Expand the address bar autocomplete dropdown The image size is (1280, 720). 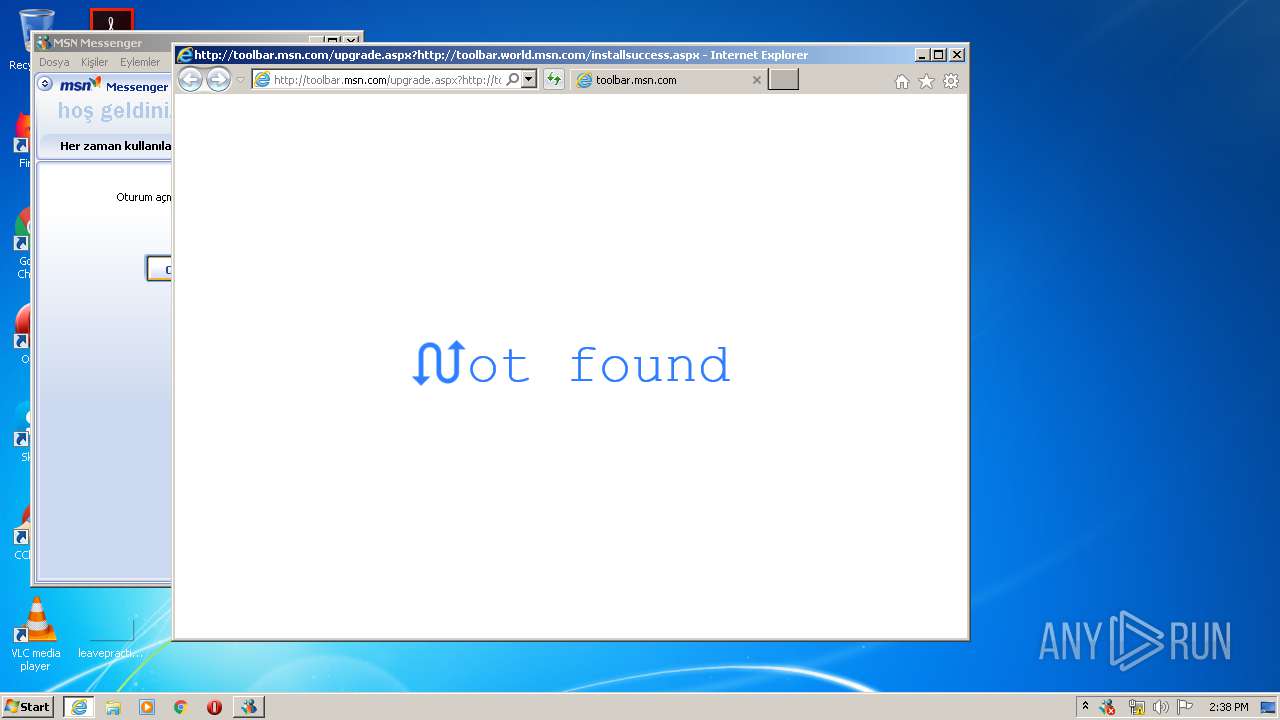529,79
